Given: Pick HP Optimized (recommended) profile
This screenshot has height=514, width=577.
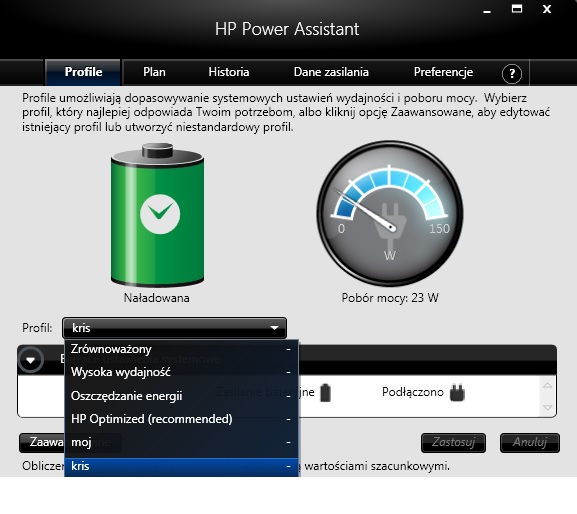Looking at the screenshot, I should coord(181,419).
